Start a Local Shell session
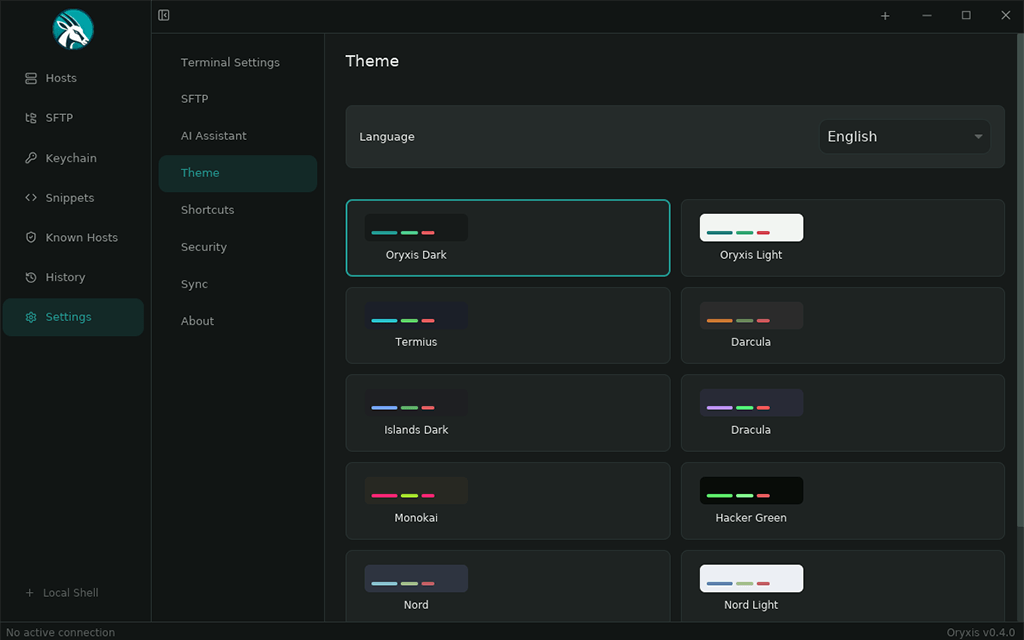Image resolution: width=1024 pixels, height=640 pixels. point(62,592)
